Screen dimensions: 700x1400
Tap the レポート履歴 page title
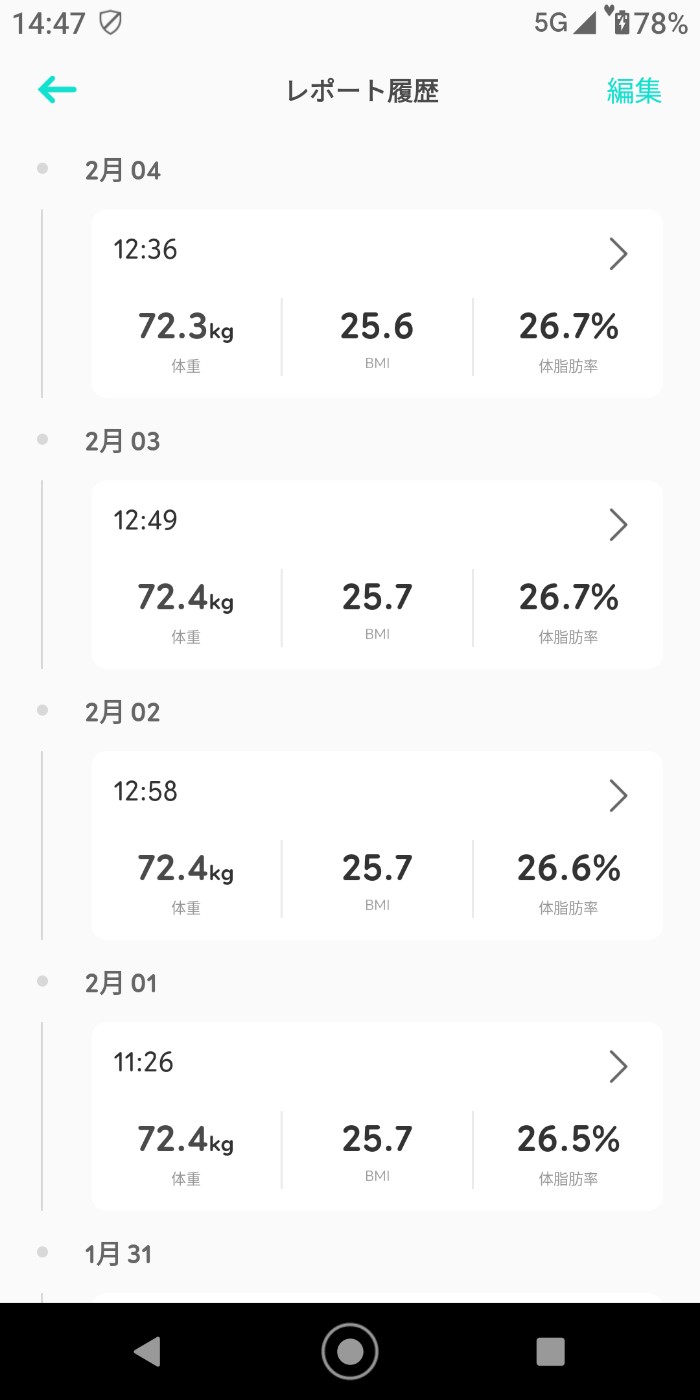click(x=362, y=91)
